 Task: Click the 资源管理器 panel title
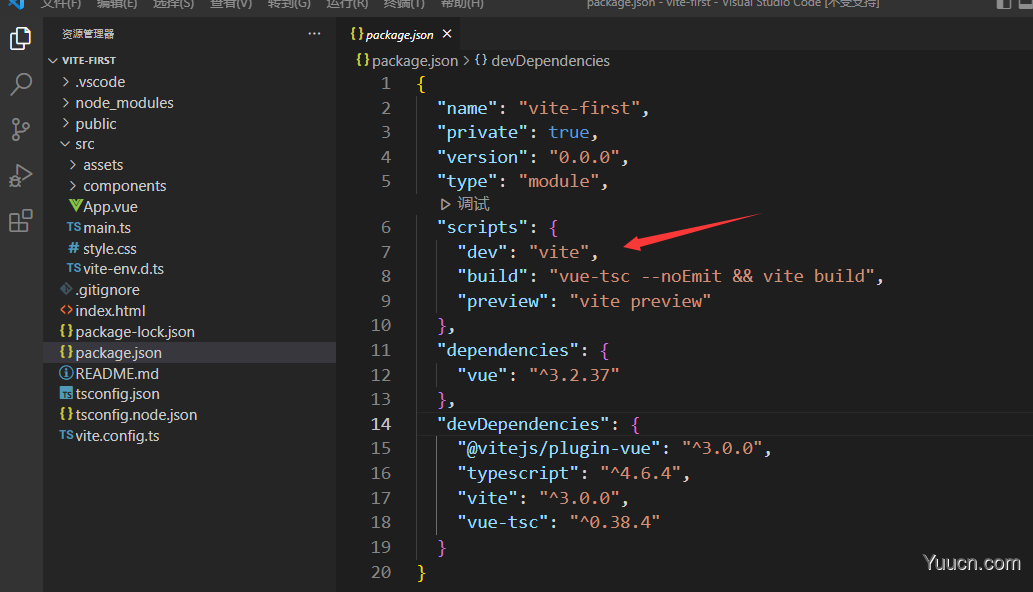pyautogui.click(x=88, y=34)
